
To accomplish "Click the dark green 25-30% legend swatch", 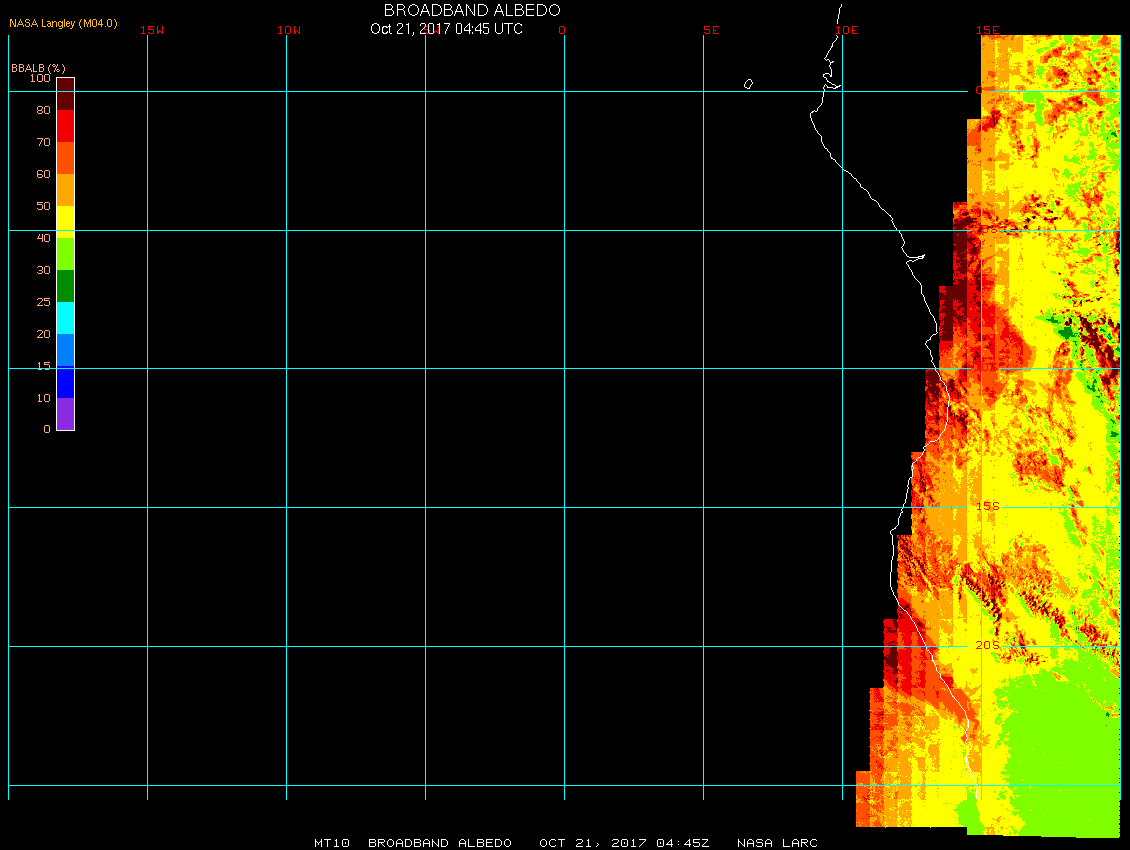I will tap(65, 286).
